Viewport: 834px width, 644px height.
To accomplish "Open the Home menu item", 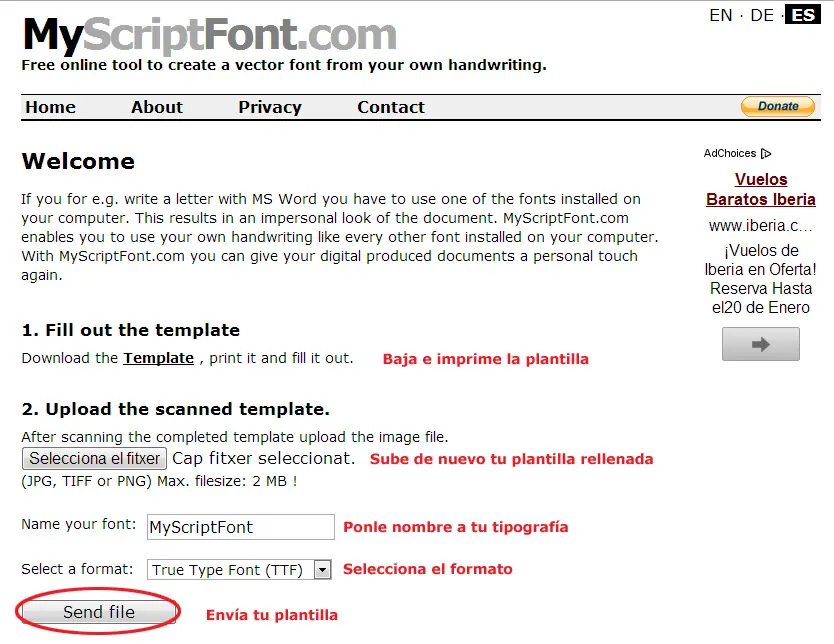I will [51, 107].
